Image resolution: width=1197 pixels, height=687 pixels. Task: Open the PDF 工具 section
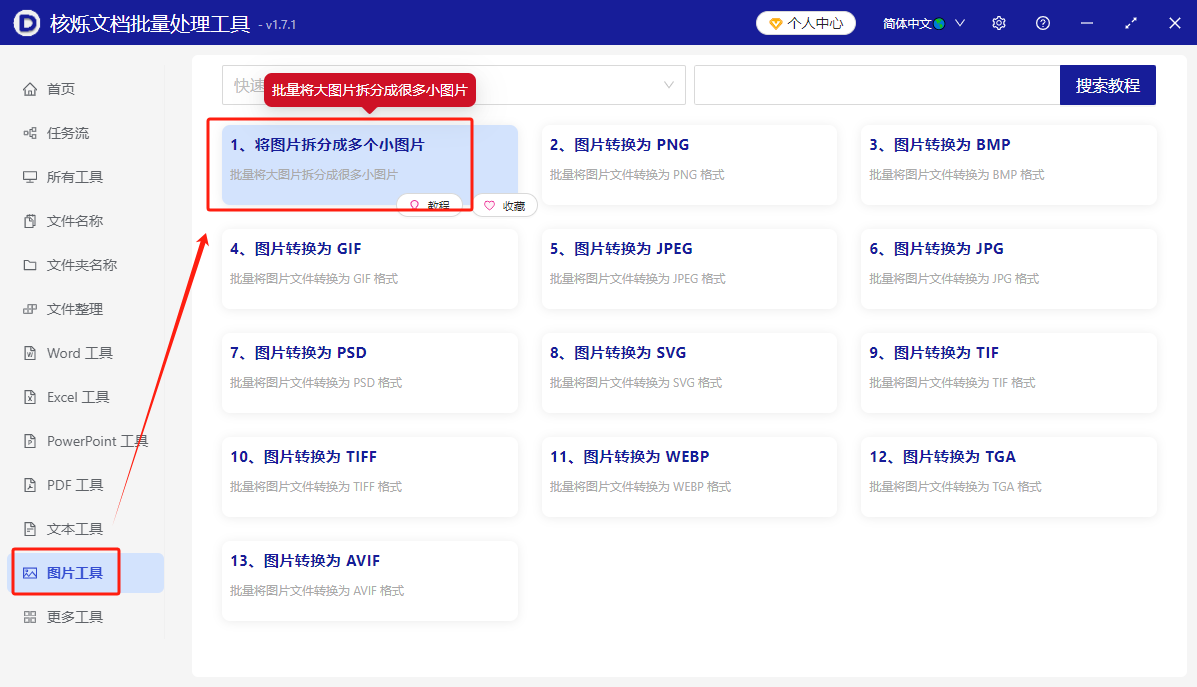coord(65,484)
